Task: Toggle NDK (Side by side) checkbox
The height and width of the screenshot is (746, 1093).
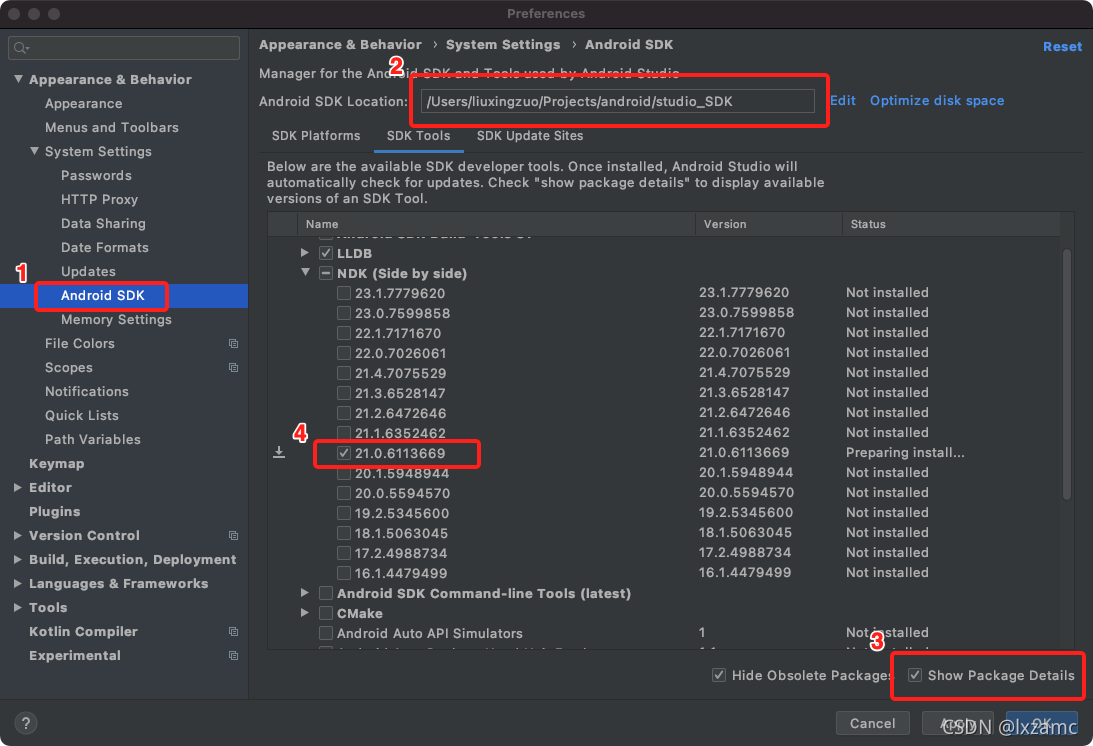Action: tap(326, 273)
